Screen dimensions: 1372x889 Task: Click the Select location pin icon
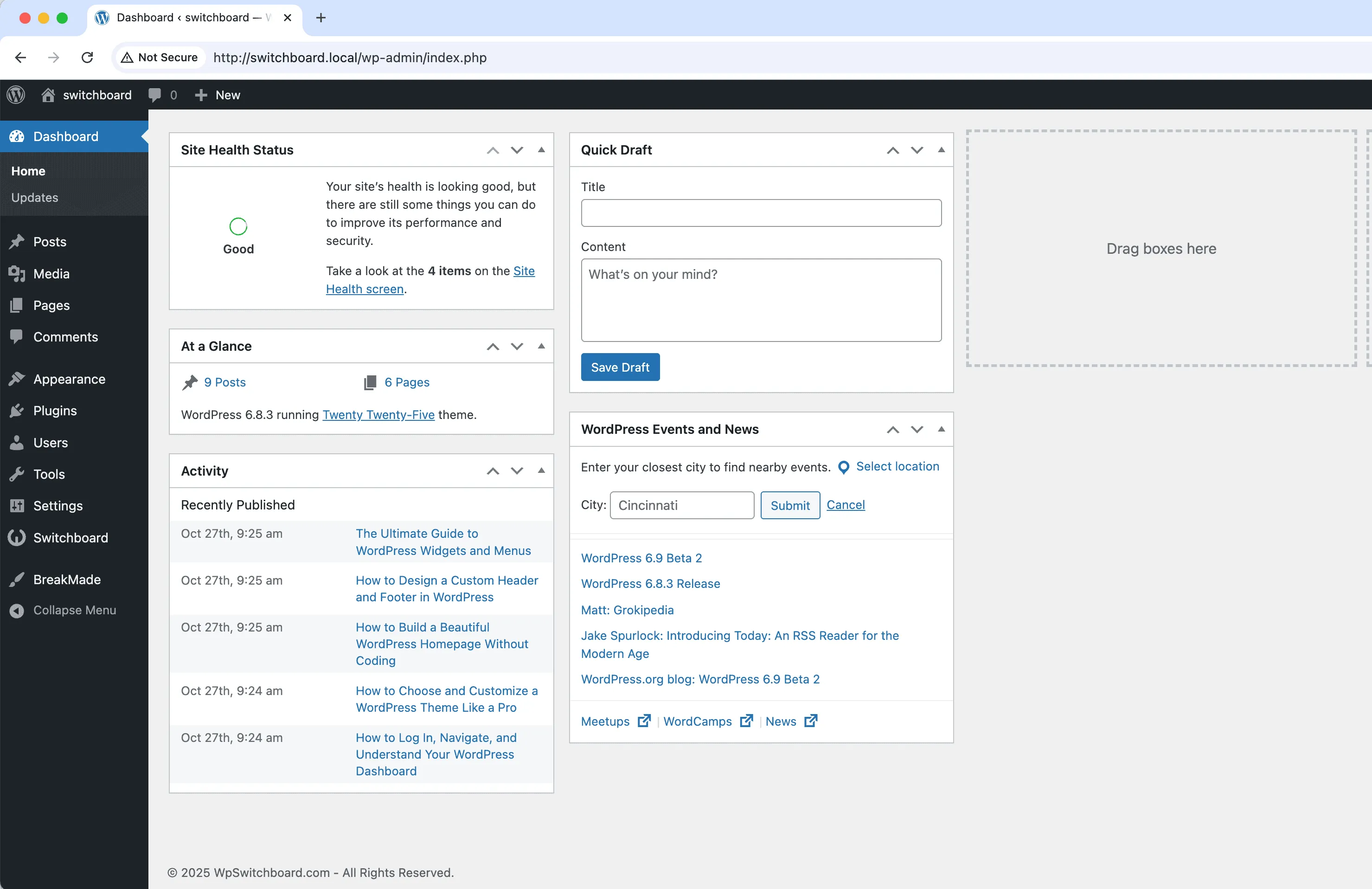(x=843, y=467)
